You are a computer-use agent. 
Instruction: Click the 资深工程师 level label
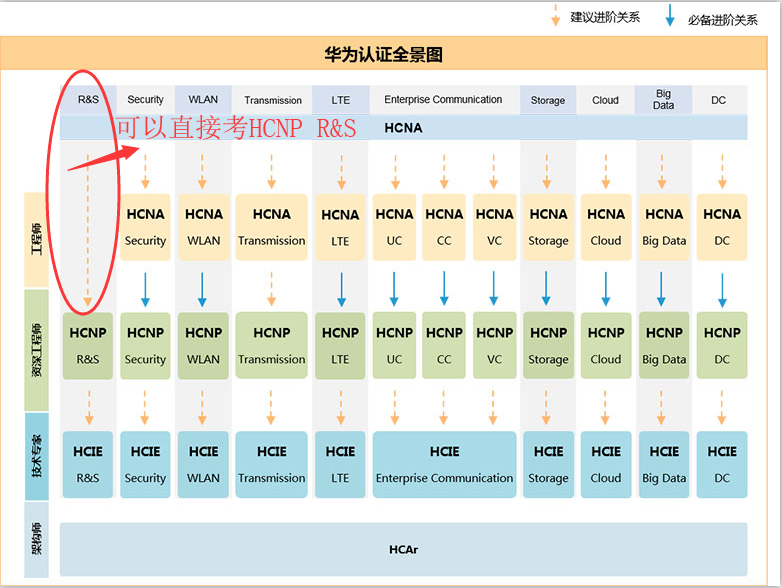click(x=36, y=350)
